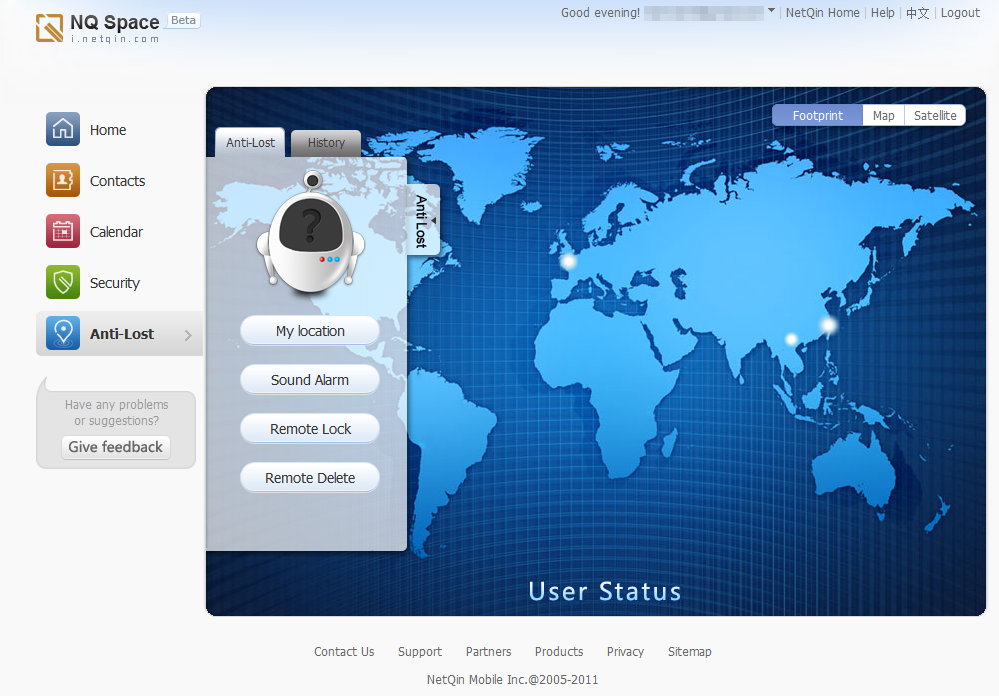The width and height of the screenshot is (999, 696).
Task: Trigger the My location action
Action: tap(309, 330)
